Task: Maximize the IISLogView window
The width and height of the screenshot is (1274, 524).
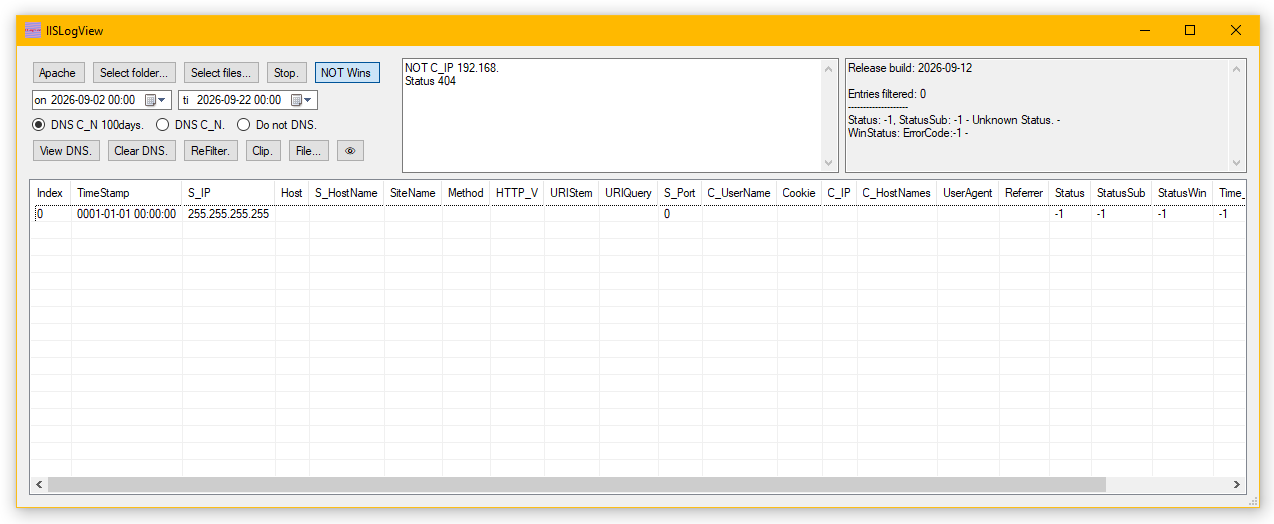Action: pyautogui.click(x=1190, y=30)
